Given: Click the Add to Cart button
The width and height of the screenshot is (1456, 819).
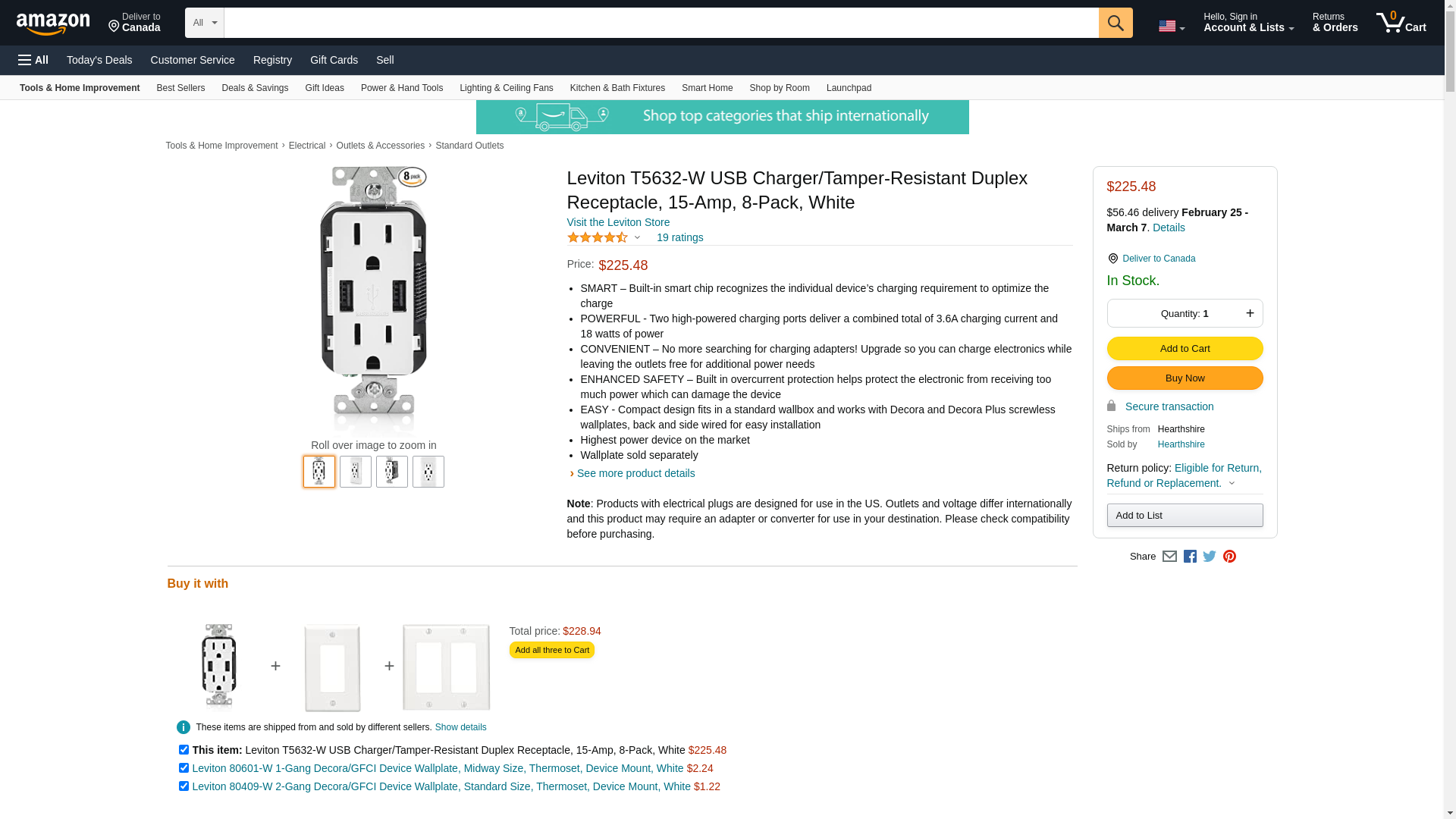Looking at the screenshot, I should point(1185,349).
